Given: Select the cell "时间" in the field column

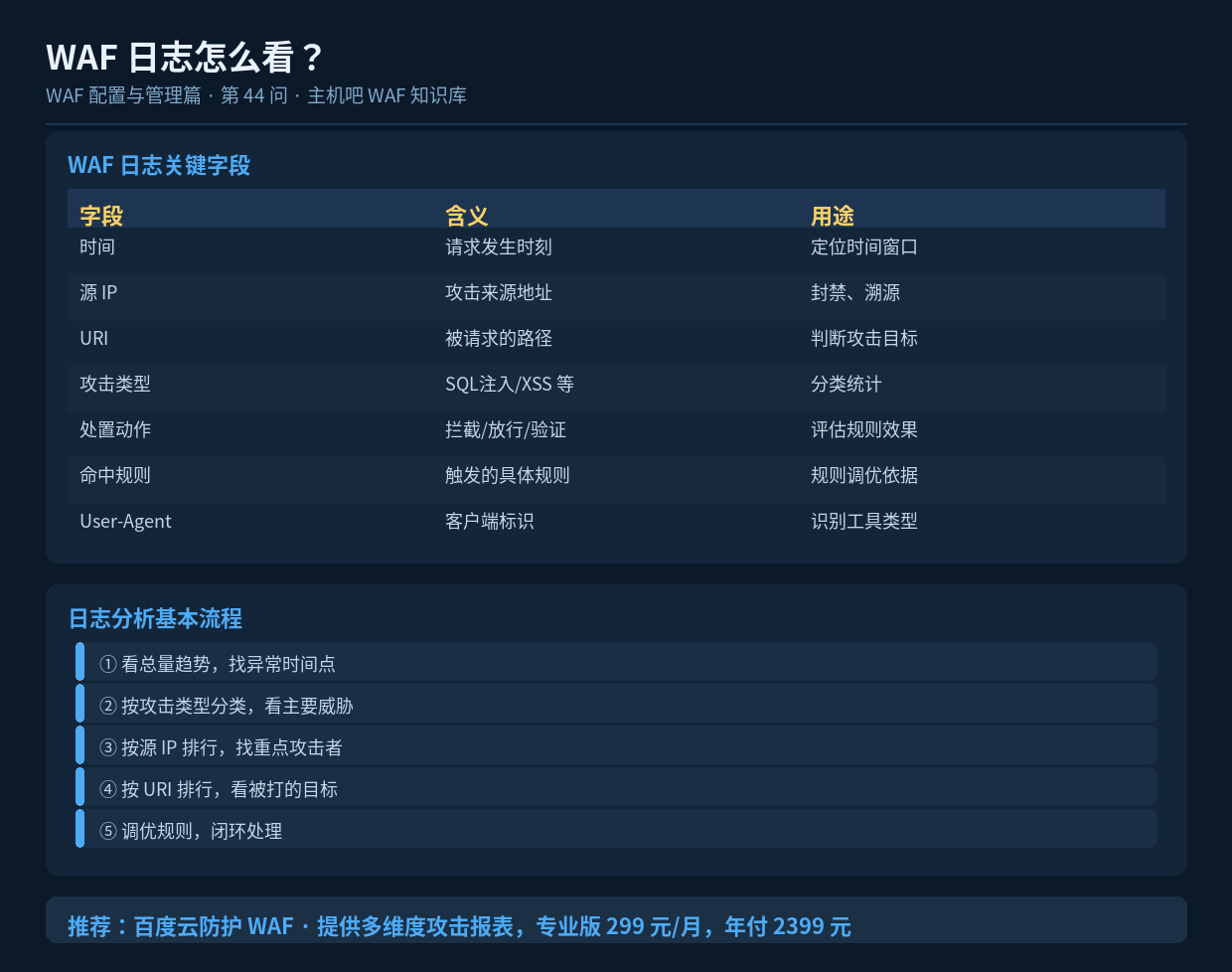Looking at the screenshot, I should 97,246.
